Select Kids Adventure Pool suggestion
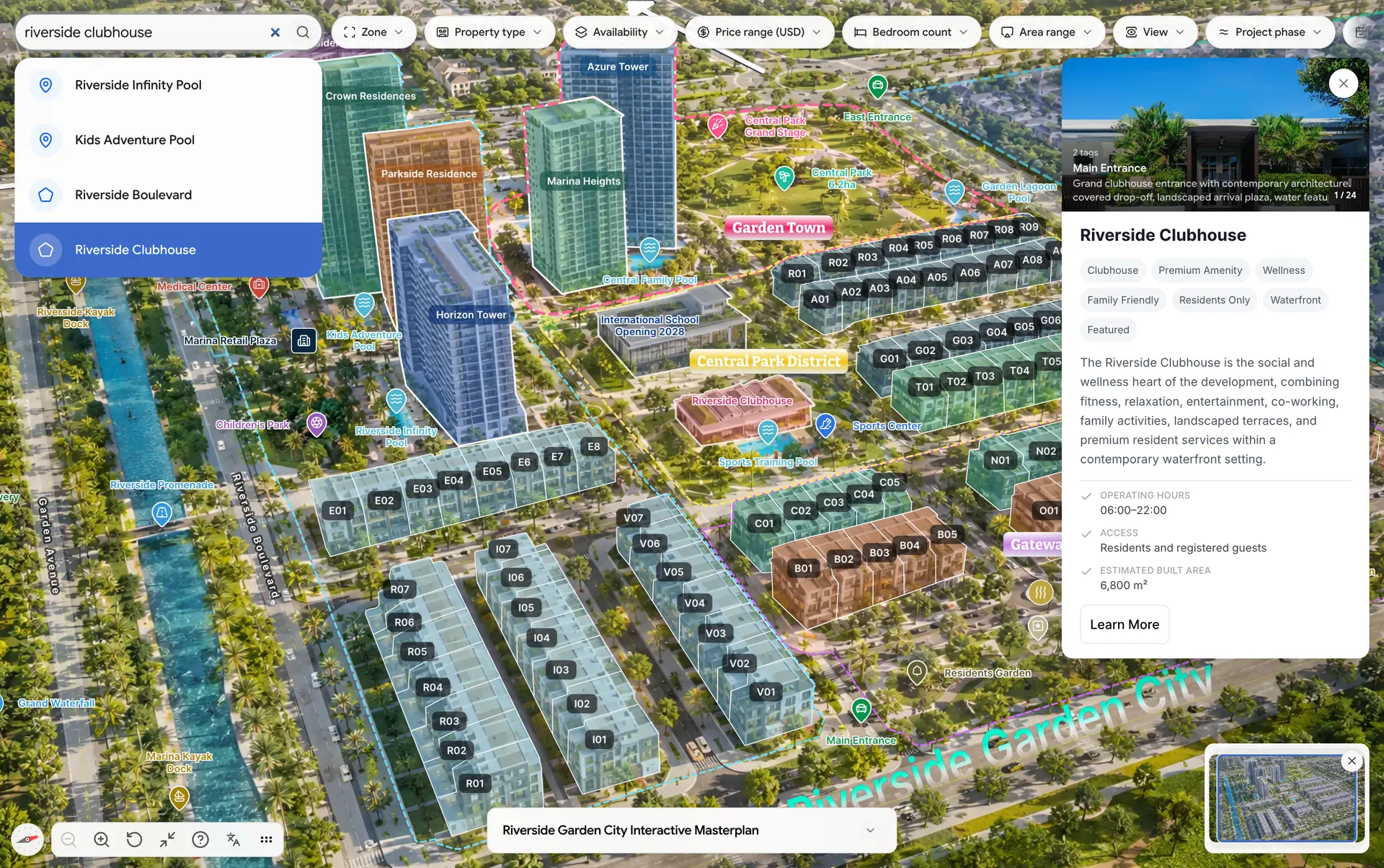Viewport: 1384px width, 868px height. click(168, 140)
